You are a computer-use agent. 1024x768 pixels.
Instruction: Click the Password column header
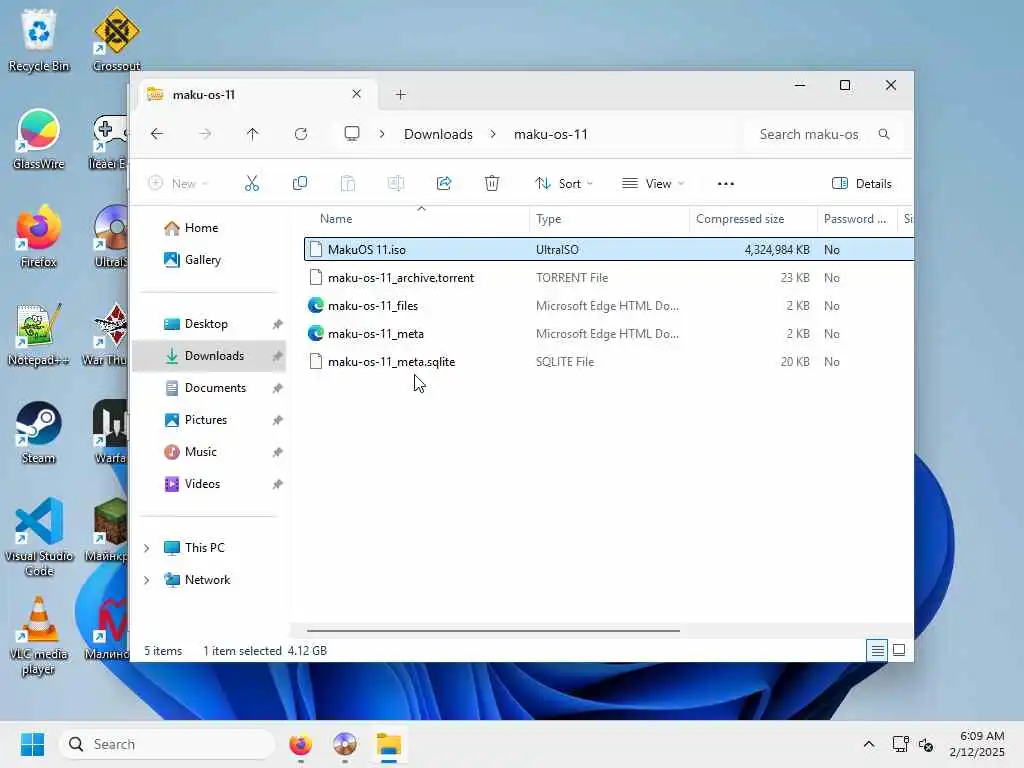[x=855, y=219]
